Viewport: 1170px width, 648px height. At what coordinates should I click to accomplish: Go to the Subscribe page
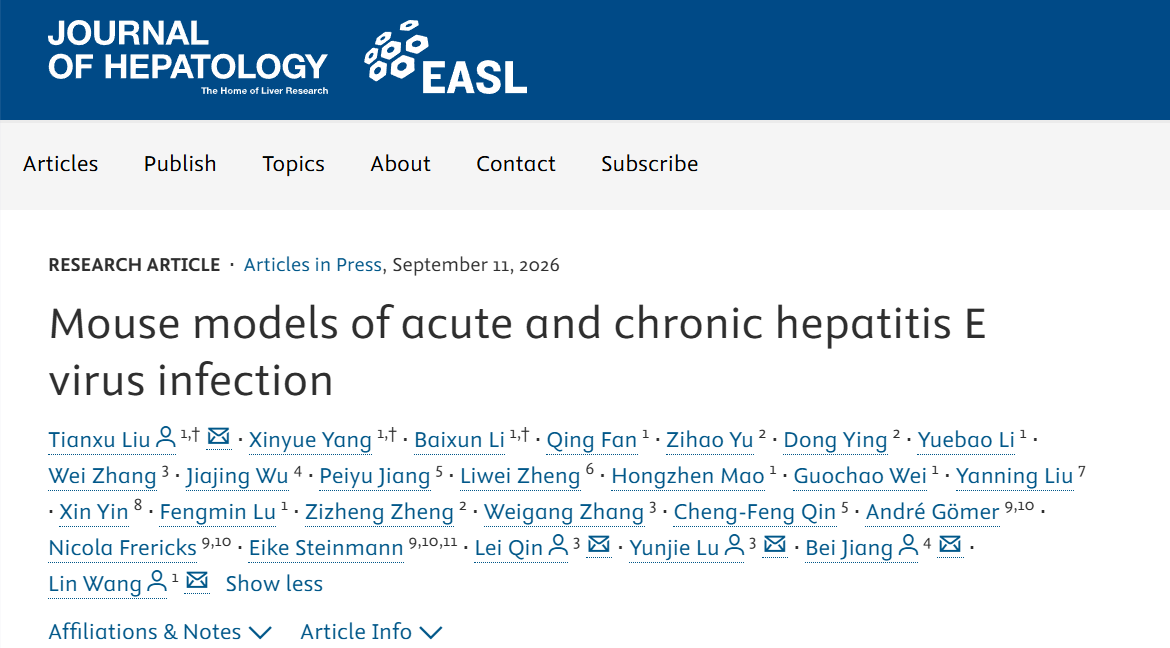(649, 163)
